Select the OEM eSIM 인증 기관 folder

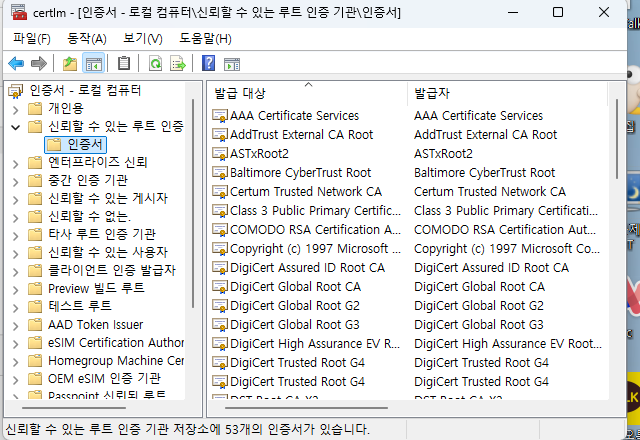point(104,379)
